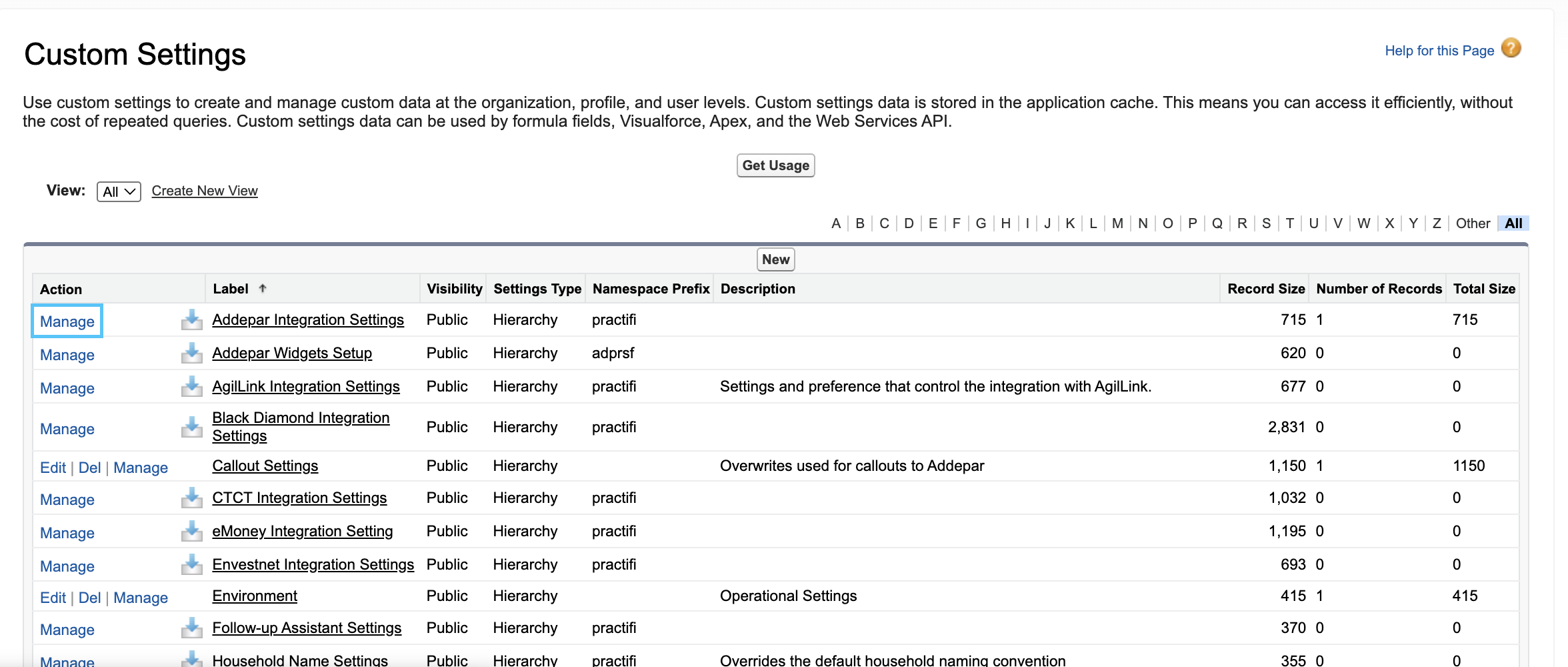Filter list by letter P
This screenshot has height=667, width=1568.
click(x=1192, y=223)
